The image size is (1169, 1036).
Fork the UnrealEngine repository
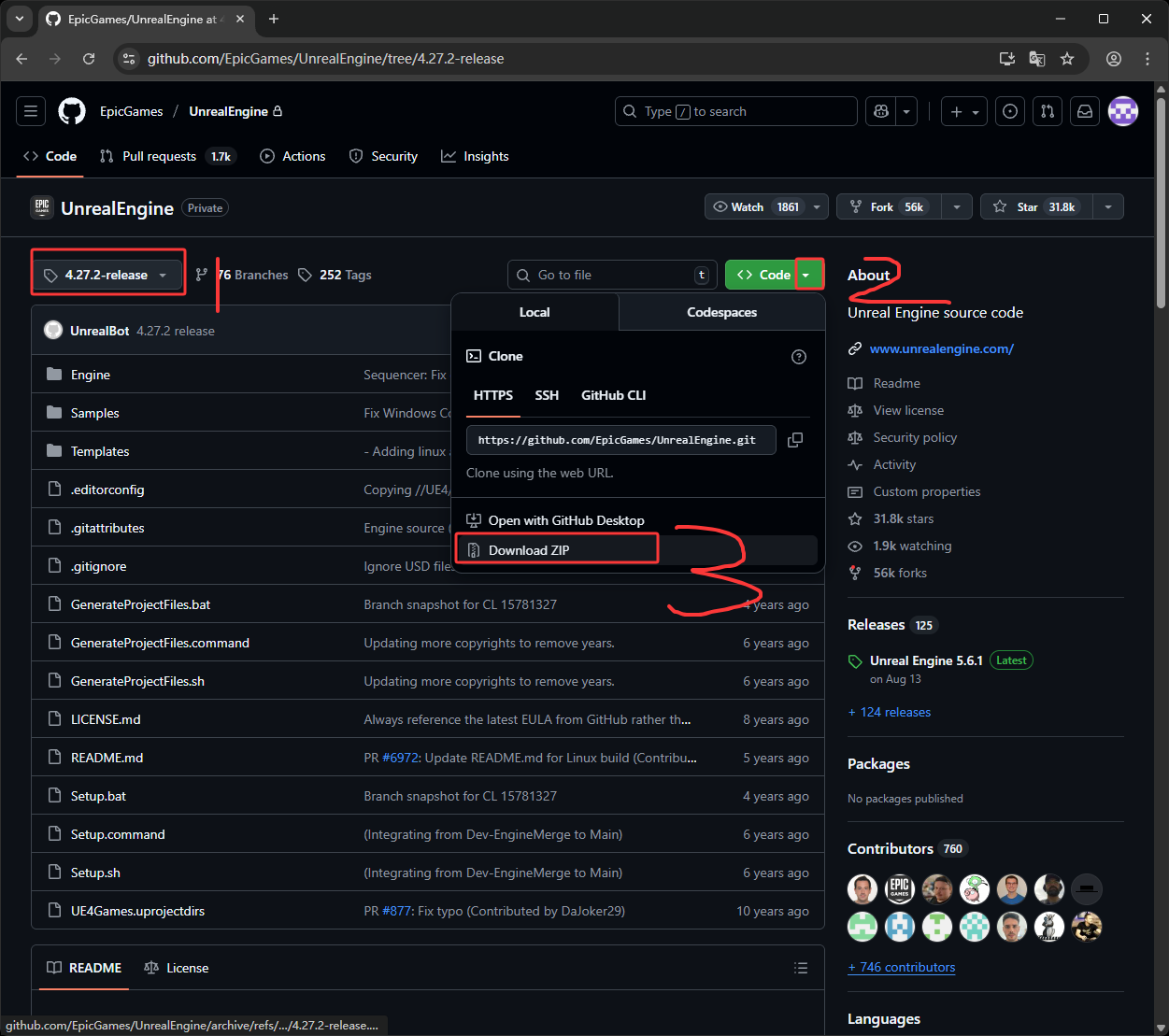pos(889,207)
